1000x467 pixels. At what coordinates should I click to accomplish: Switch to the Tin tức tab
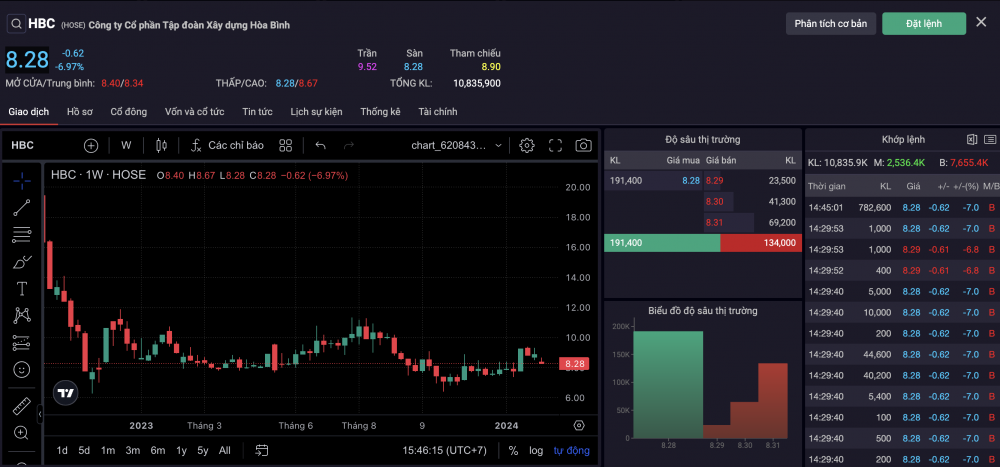click(x=257, y=112)
